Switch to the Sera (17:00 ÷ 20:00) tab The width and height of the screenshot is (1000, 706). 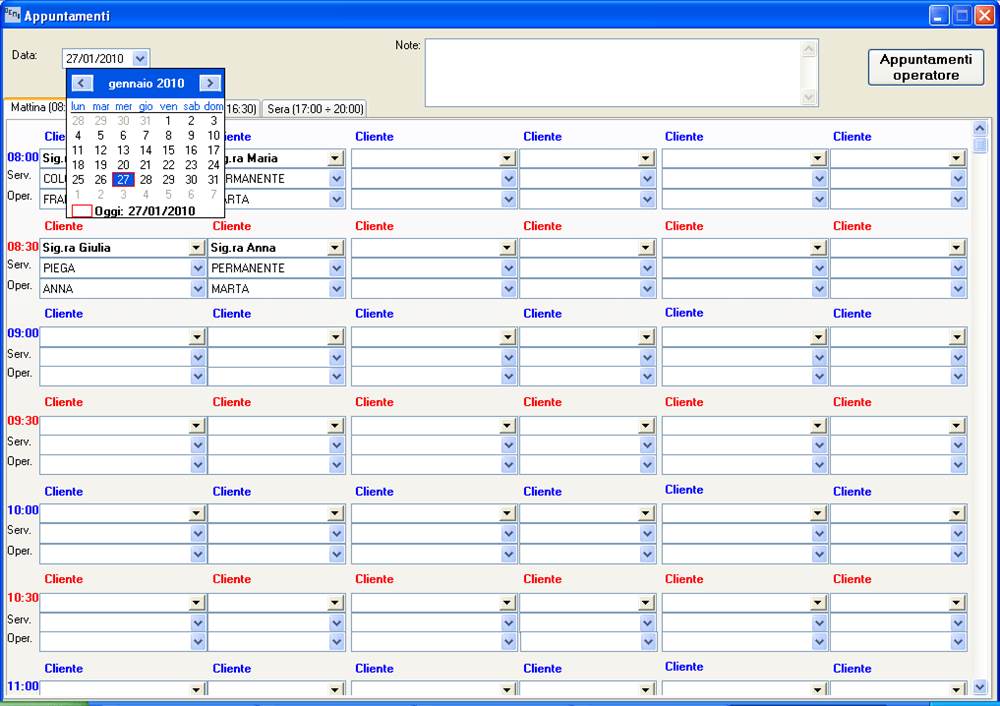point(315,109)
